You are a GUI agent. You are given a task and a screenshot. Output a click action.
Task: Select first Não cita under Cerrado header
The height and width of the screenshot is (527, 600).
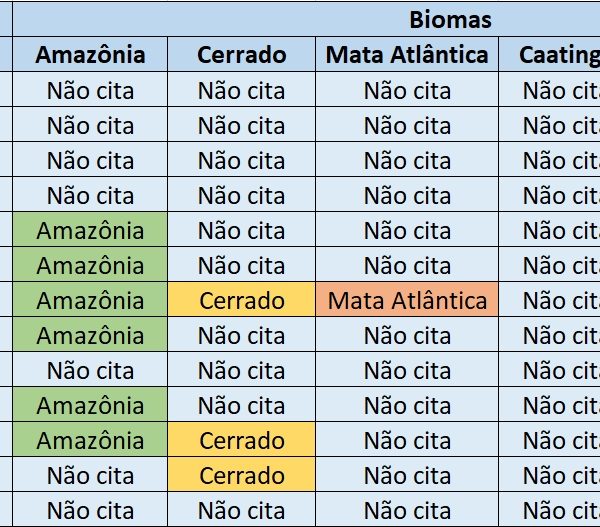pos(241,90)
